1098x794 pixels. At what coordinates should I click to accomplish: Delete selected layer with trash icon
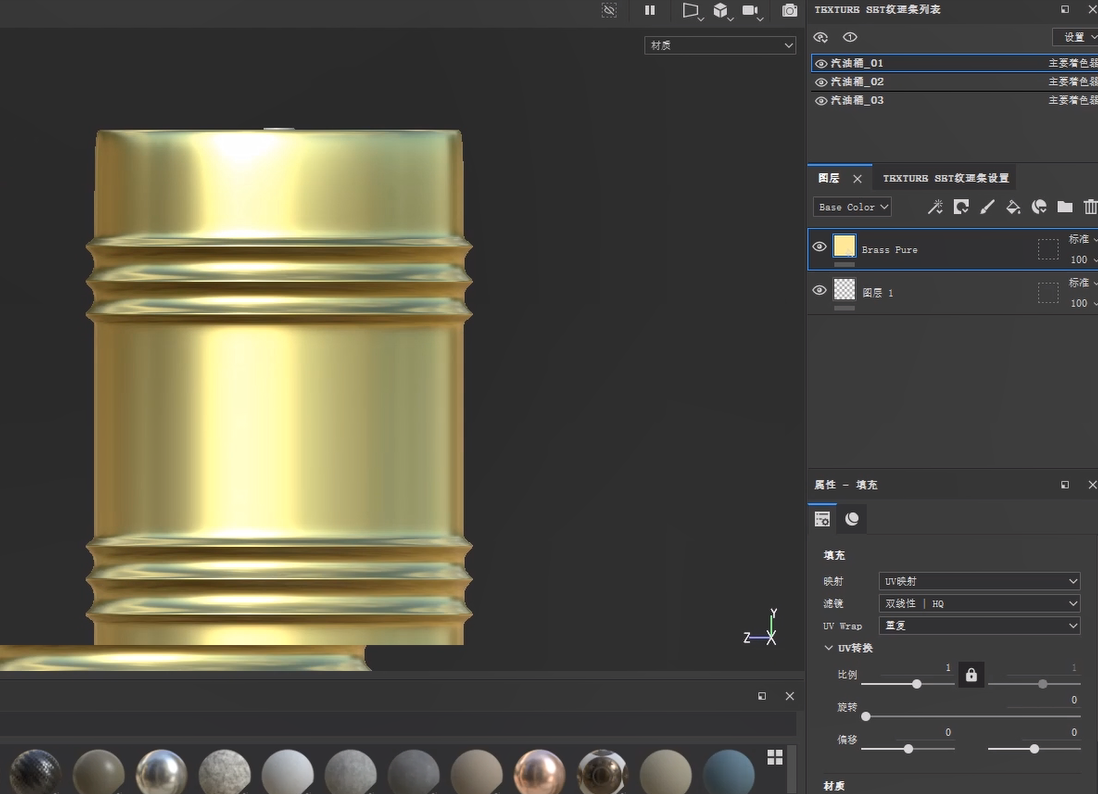[1090, 207]
